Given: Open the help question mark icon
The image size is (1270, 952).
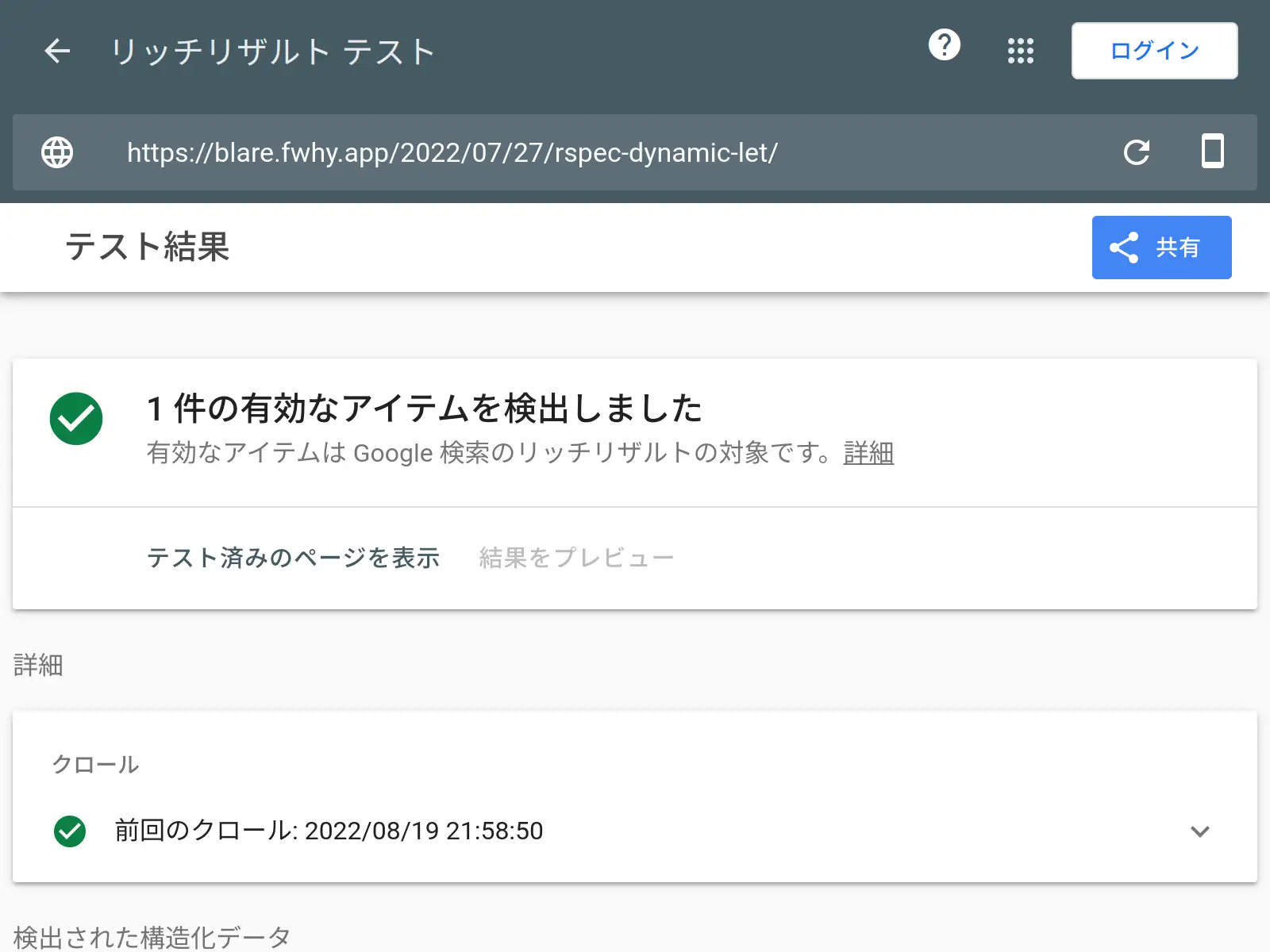Looking at the screenshot, I should 945,45.
